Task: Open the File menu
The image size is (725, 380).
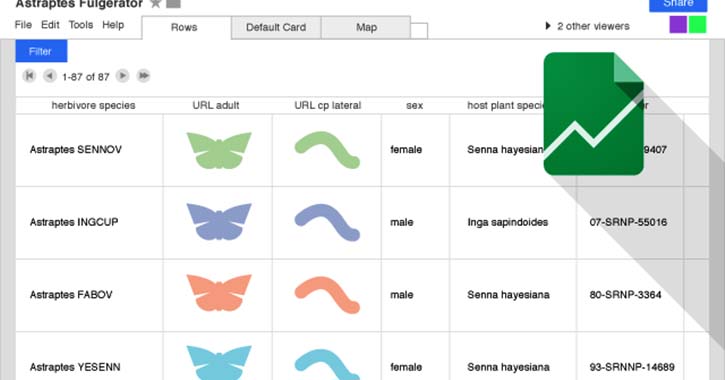Action: pos(23,25)
